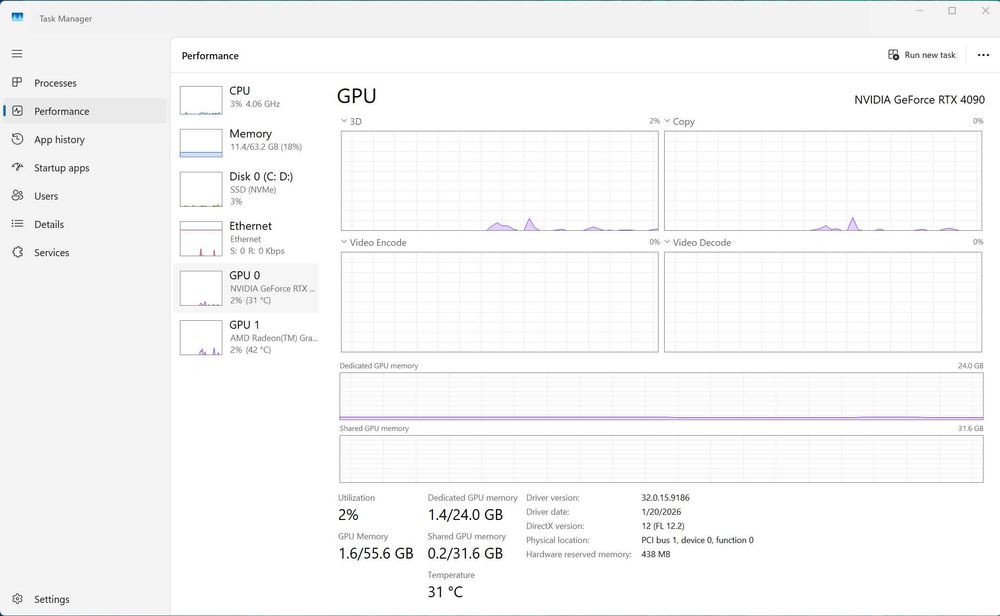Open Settings from the sidebar label
Viewport: 1000px width, 616px height.
[52, 599]
